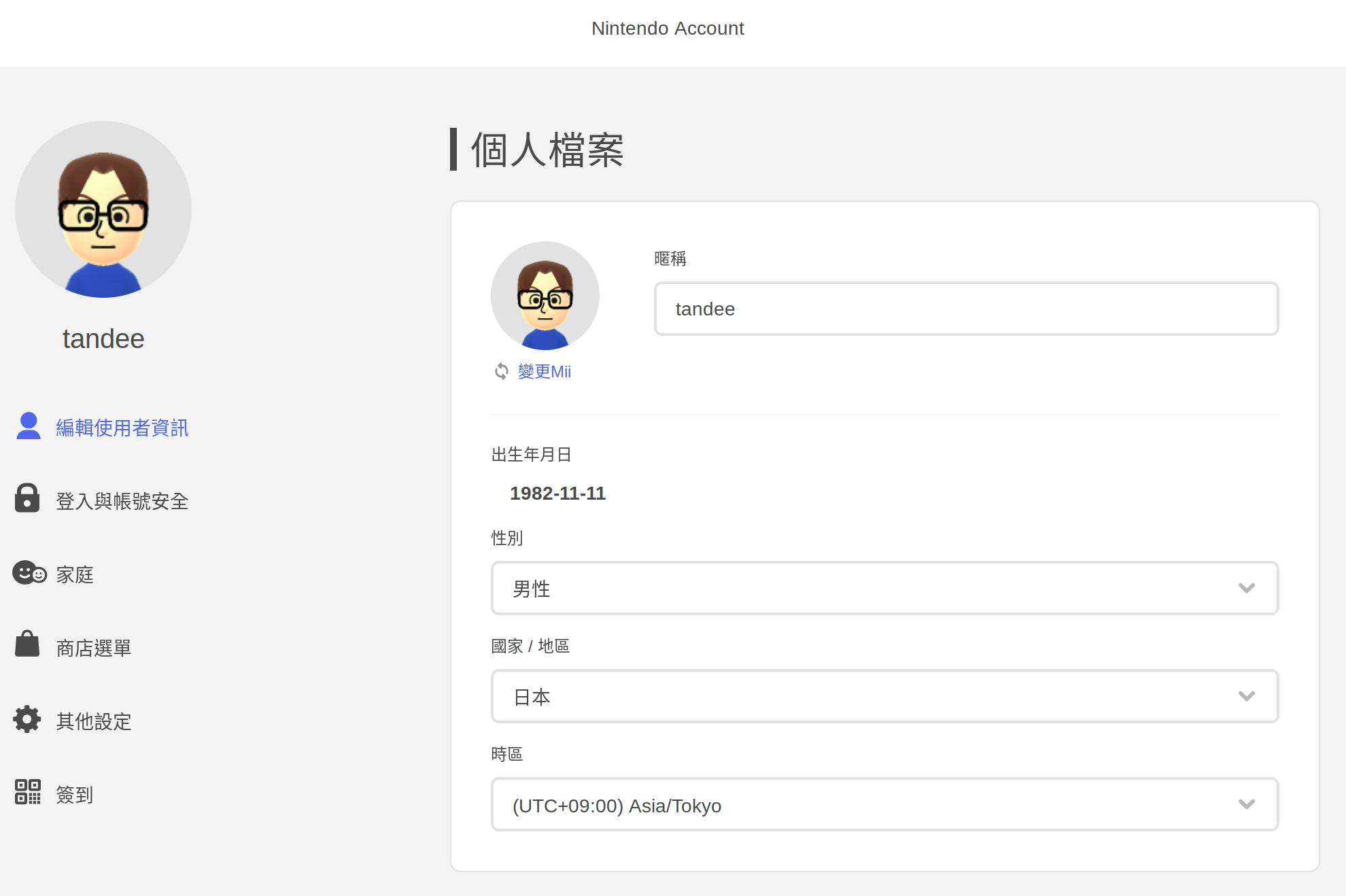The height and width of the screenshot is (896, 1346).
Task: Open the 國家 / 地區 dropdown showing 日本
Action: 884,696
